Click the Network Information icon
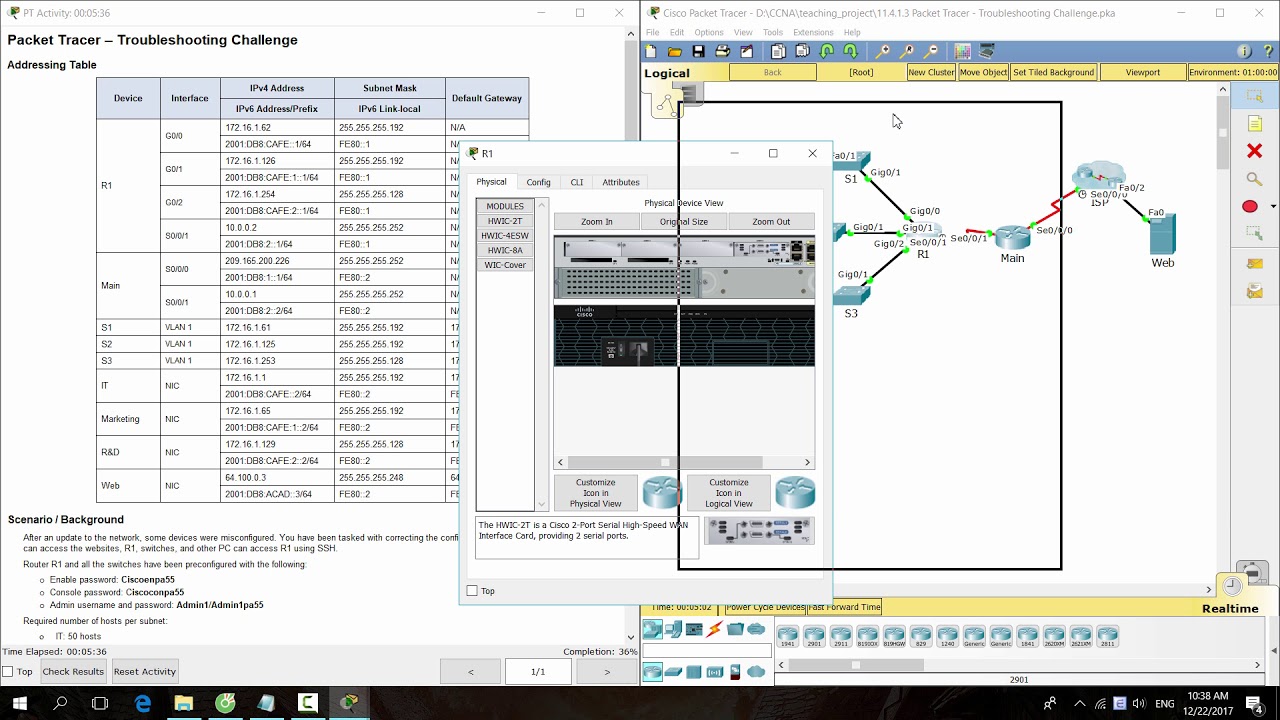1280x720 pixels. [x=1244, y=51]
